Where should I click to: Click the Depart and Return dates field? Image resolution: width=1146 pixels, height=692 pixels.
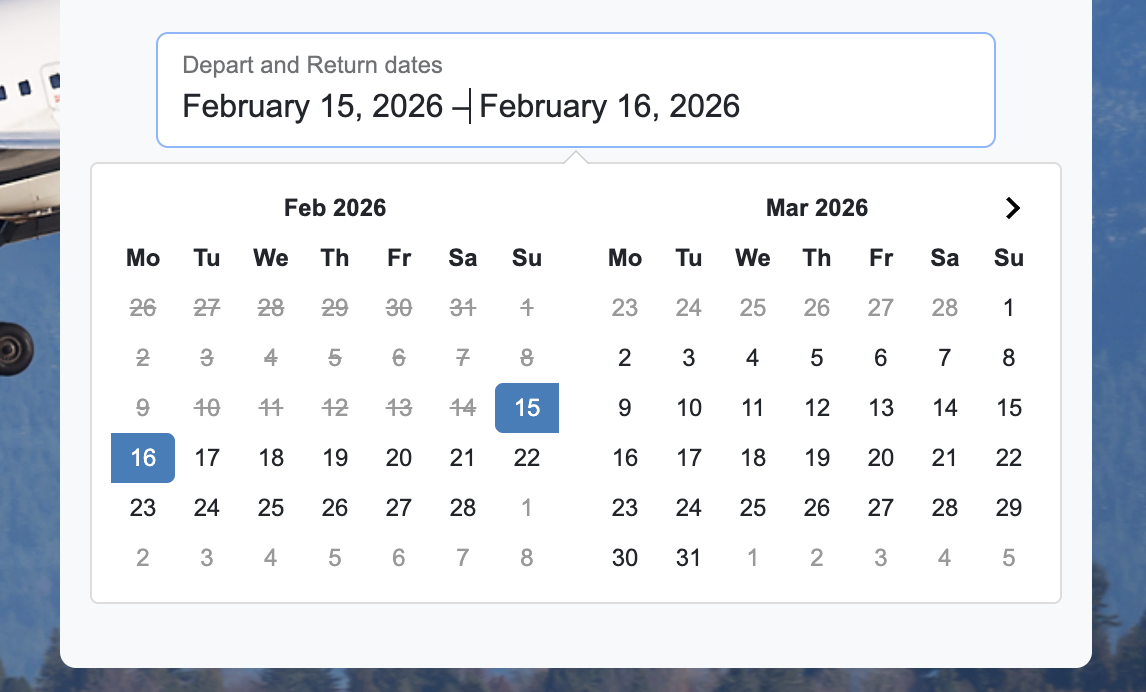click(x=577, y=90)
